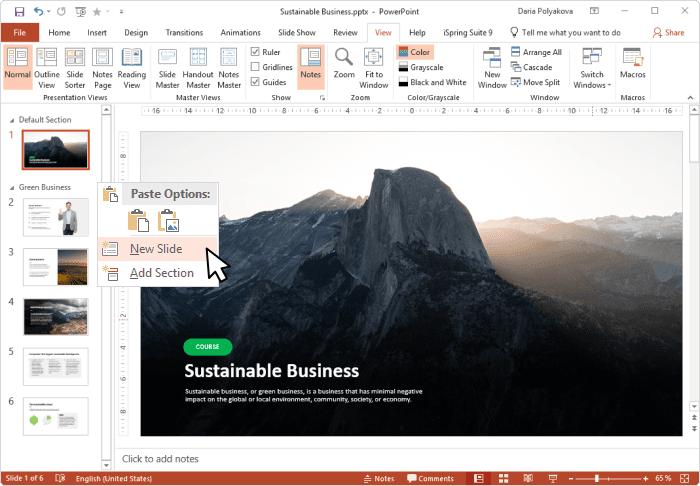Open a New Window
The width and height of the screenshot is (700, 486).
(492, 68)
